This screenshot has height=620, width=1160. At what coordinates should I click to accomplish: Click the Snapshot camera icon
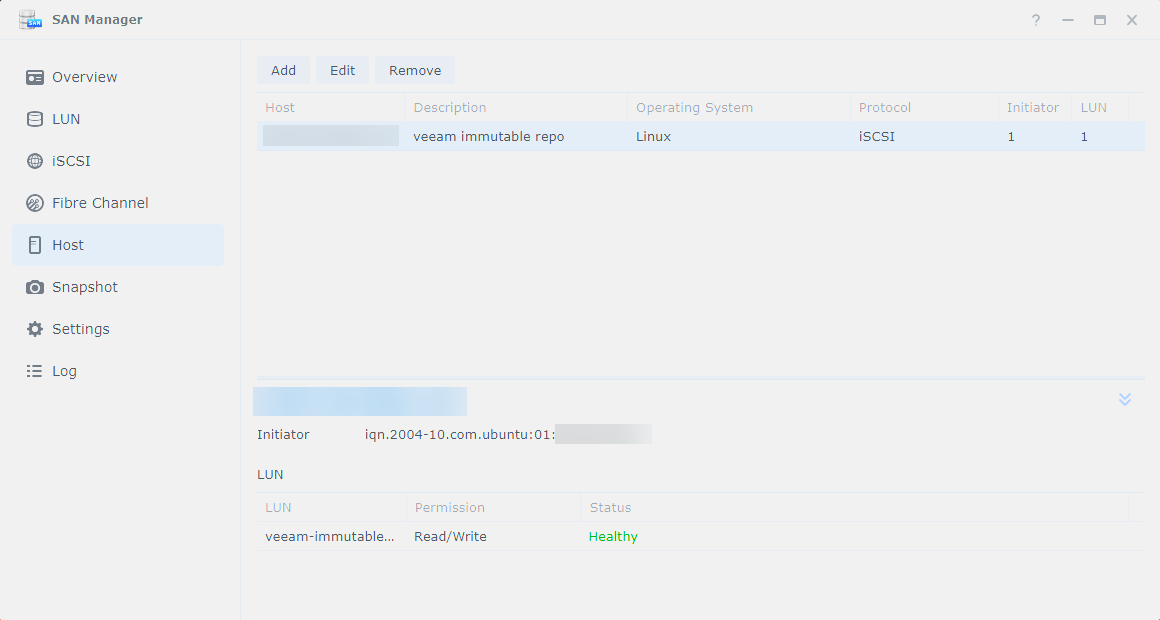[x=35, y=287]
